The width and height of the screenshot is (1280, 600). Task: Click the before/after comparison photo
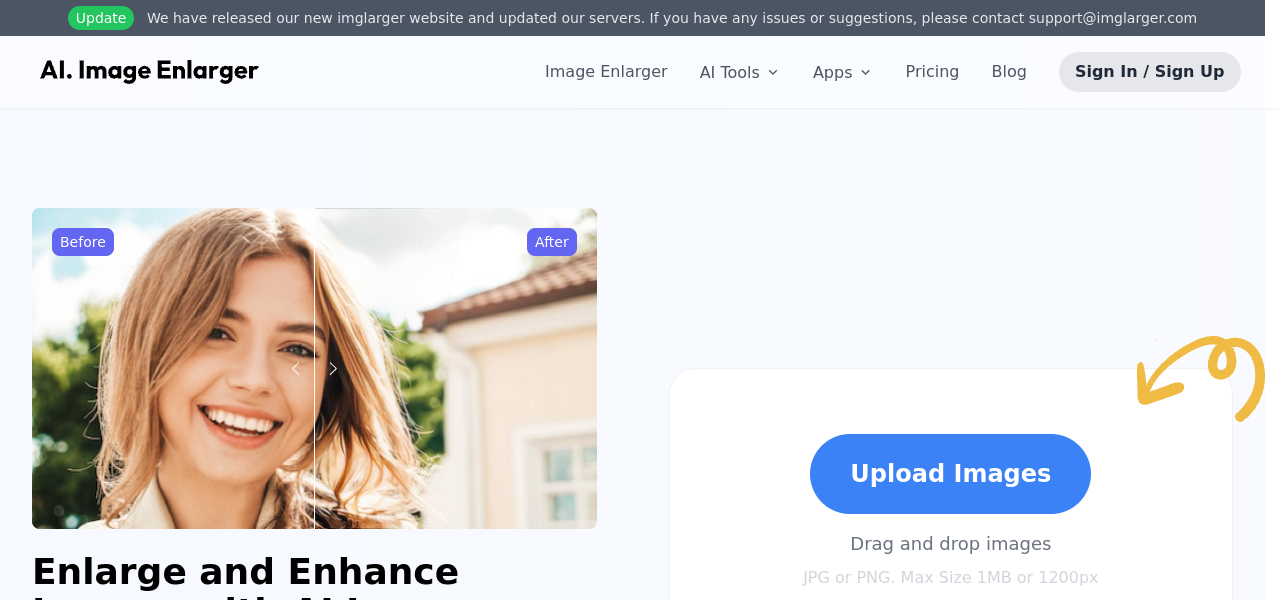[314, 368]
